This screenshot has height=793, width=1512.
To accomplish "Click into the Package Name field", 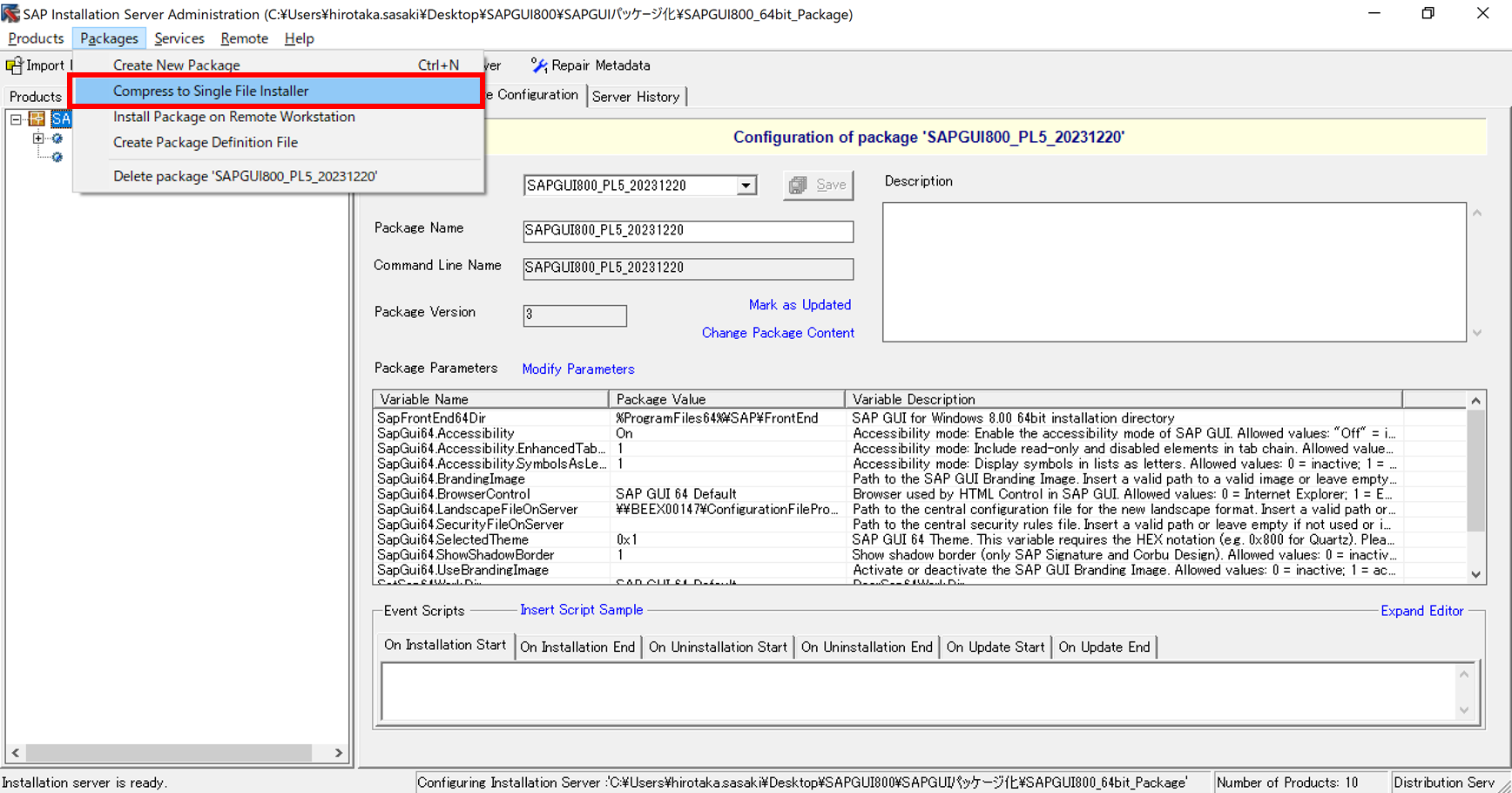I will tap(688, 231).
